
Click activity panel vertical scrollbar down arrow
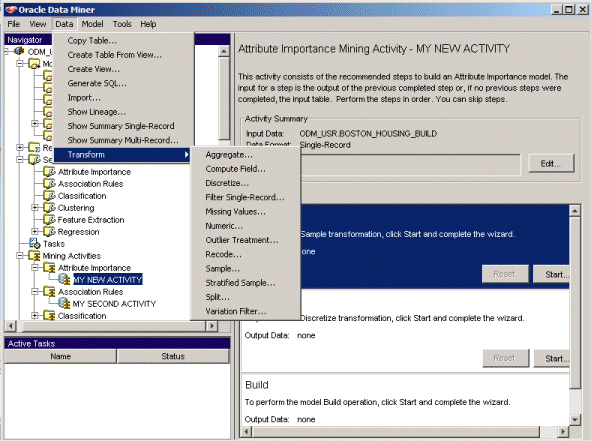[x=574, y=419]
